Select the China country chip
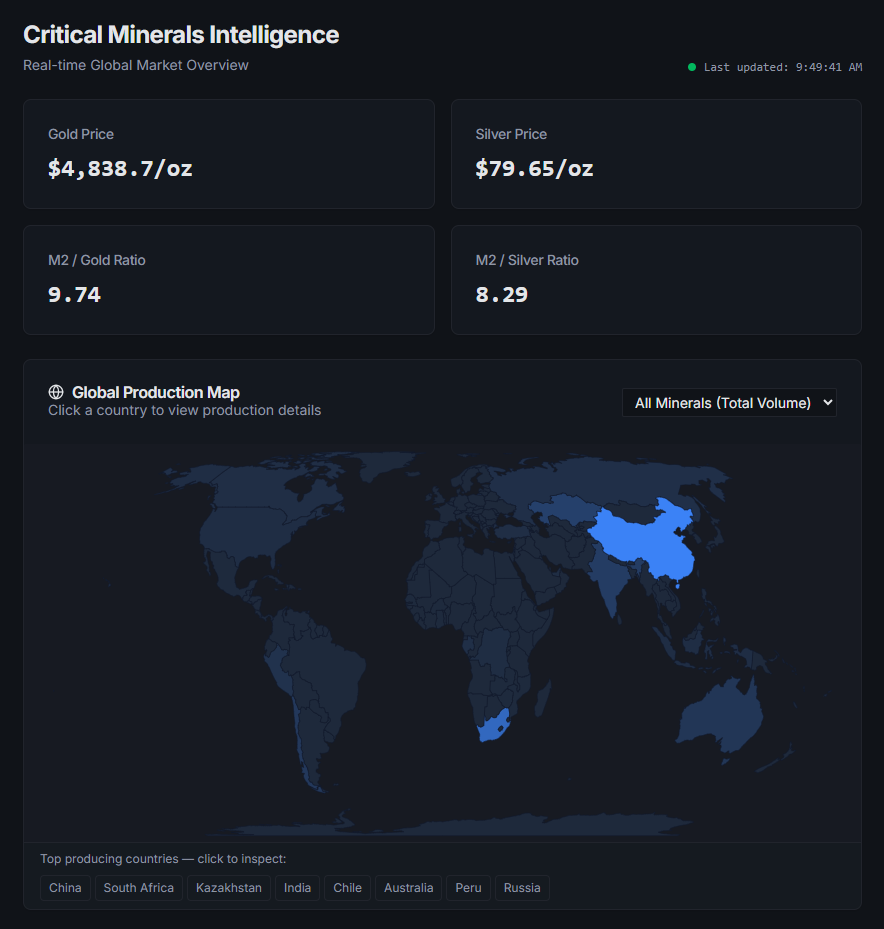Screen dimensions: 884x929 [x=66, y=888]
